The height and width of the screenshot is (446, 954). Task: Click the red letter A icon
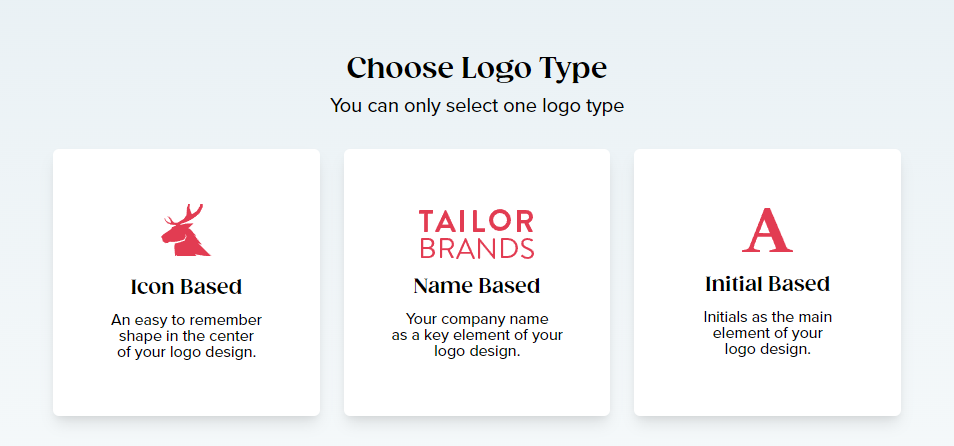pos(767,230)
